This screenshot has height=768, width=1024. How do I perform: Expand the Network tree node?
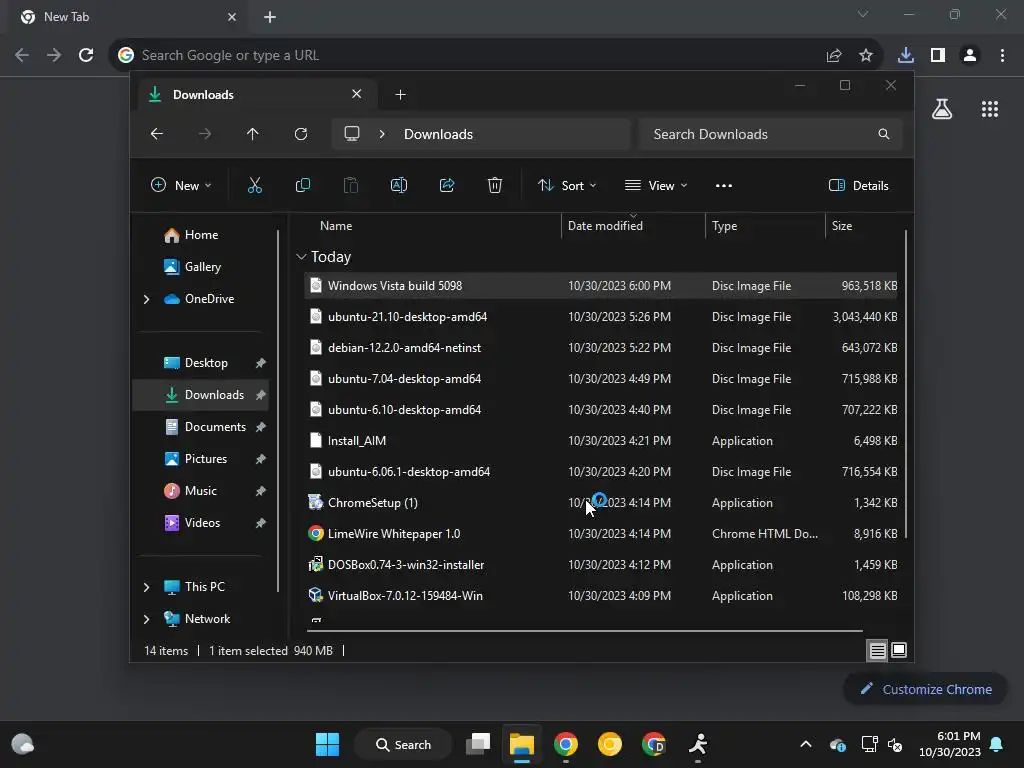(x=146, y=619)
